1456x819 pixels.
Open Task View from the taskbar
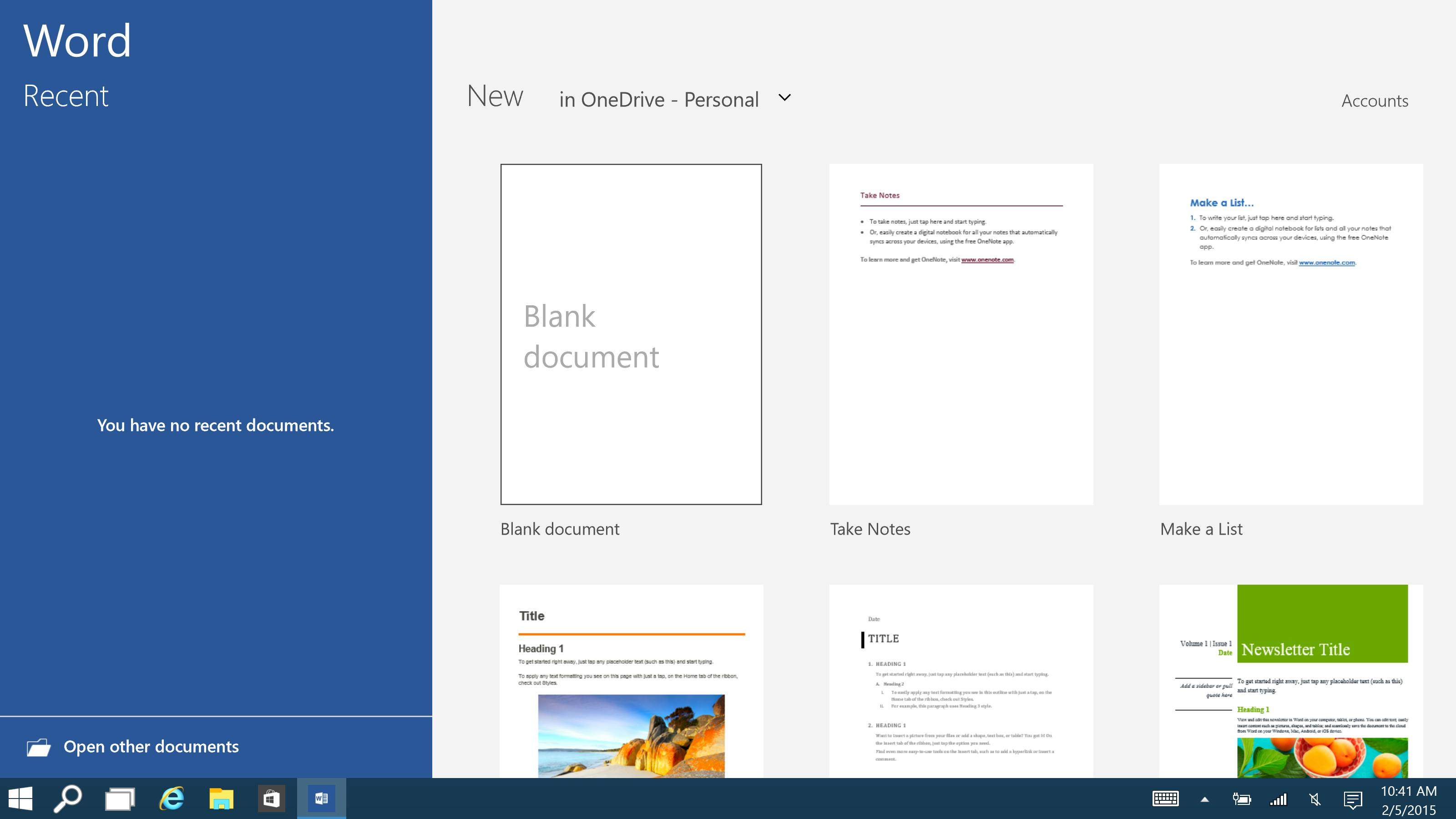[x=120, y=799]
